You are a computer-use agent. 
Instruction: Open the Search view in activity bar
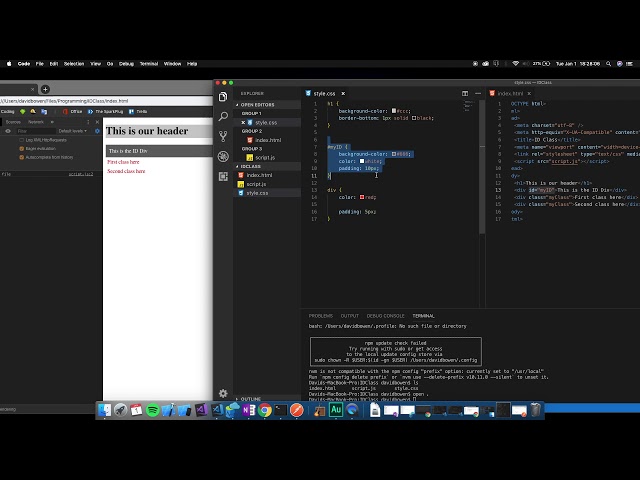(x=223, y=116)
